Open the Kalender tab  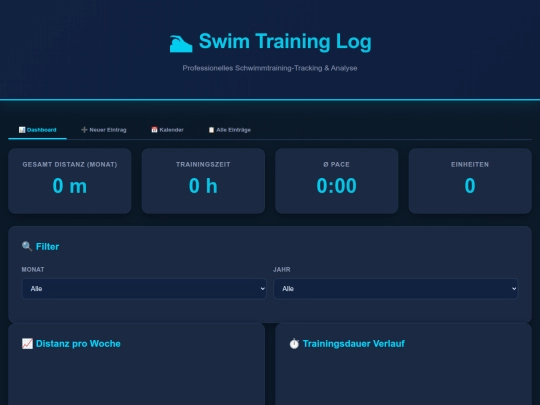pos(167,130)
